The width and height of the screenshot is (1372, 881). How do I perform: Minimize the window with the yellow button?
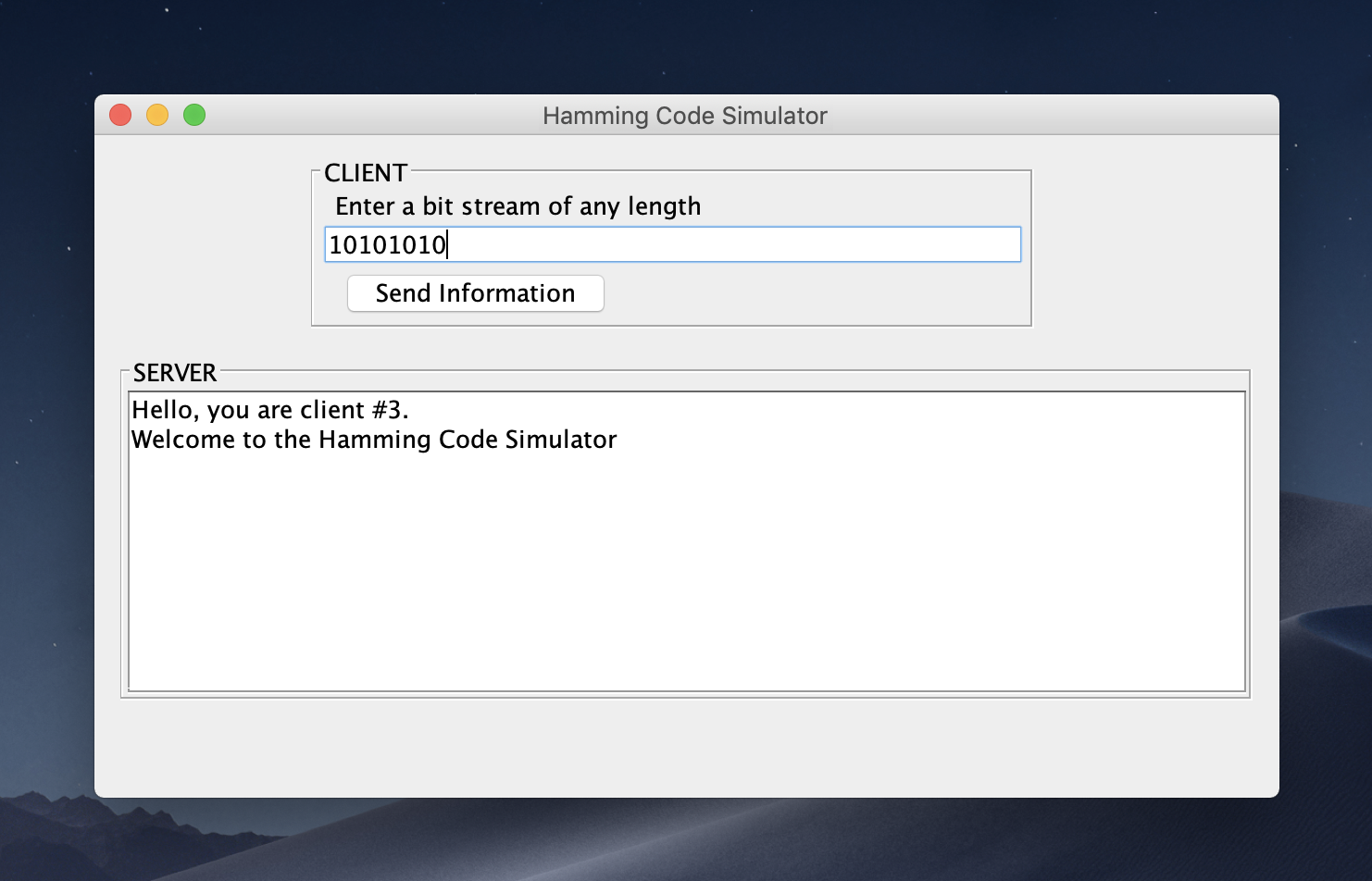pos(157,115)
